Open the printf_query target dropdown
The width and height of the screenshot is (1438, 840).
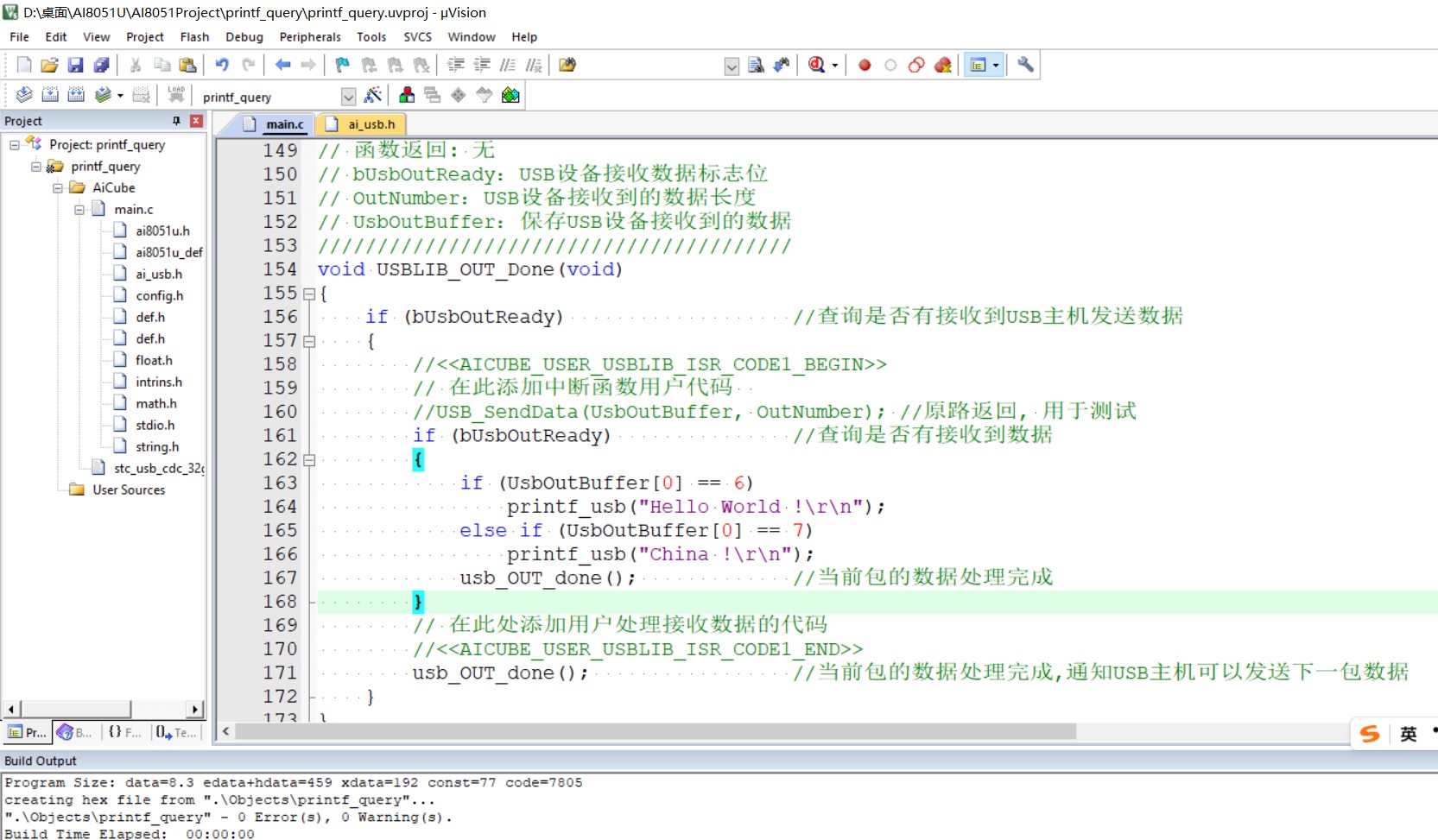tap(348, 97)
